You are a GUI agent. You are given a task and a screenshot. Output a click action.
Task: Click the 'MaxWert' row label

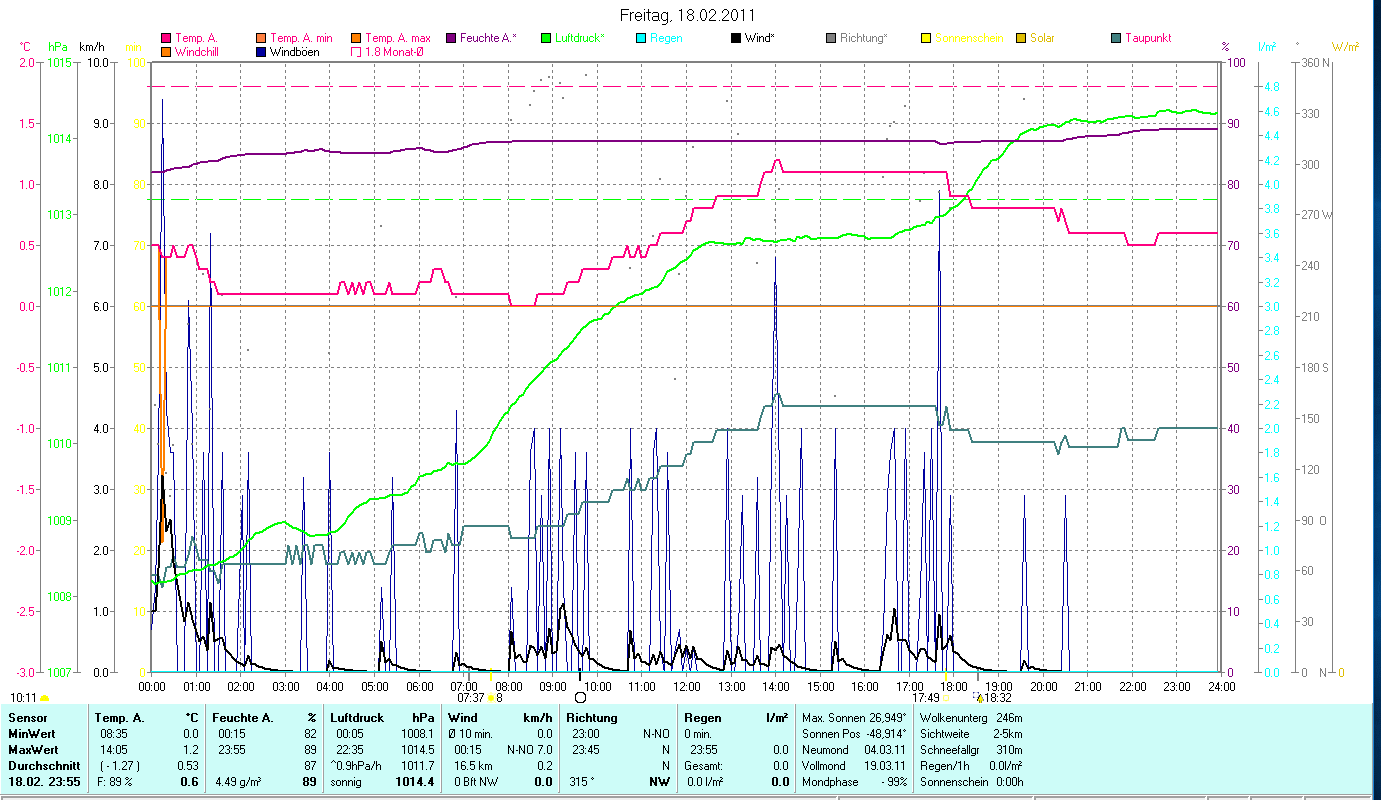[32, 749]
